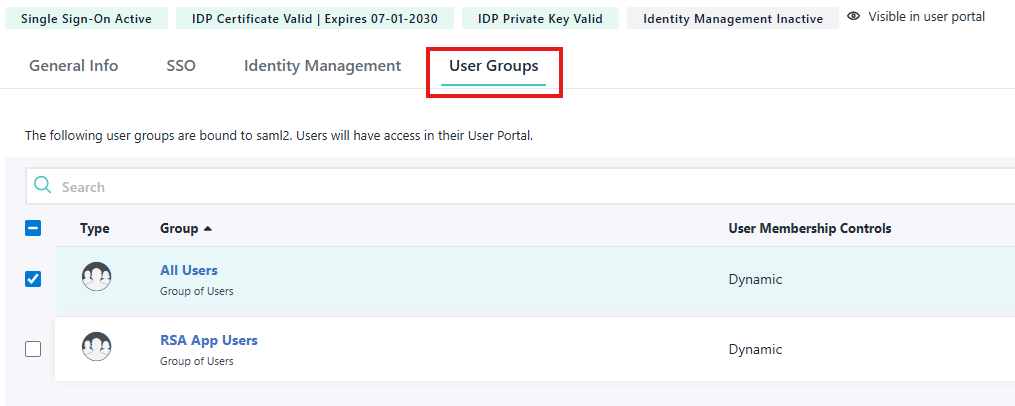
Task: Click the Identity Management Inactive badge
Action: [732, 18]
